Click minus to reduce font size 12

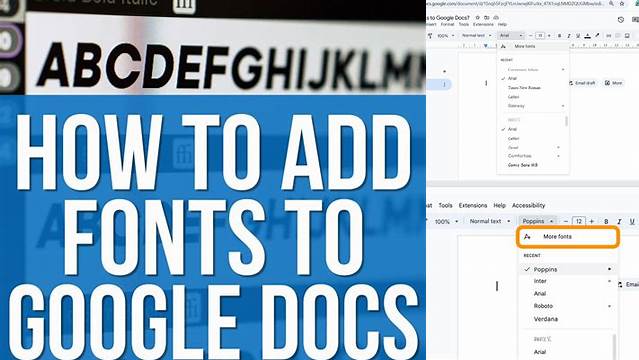(566, 221)
